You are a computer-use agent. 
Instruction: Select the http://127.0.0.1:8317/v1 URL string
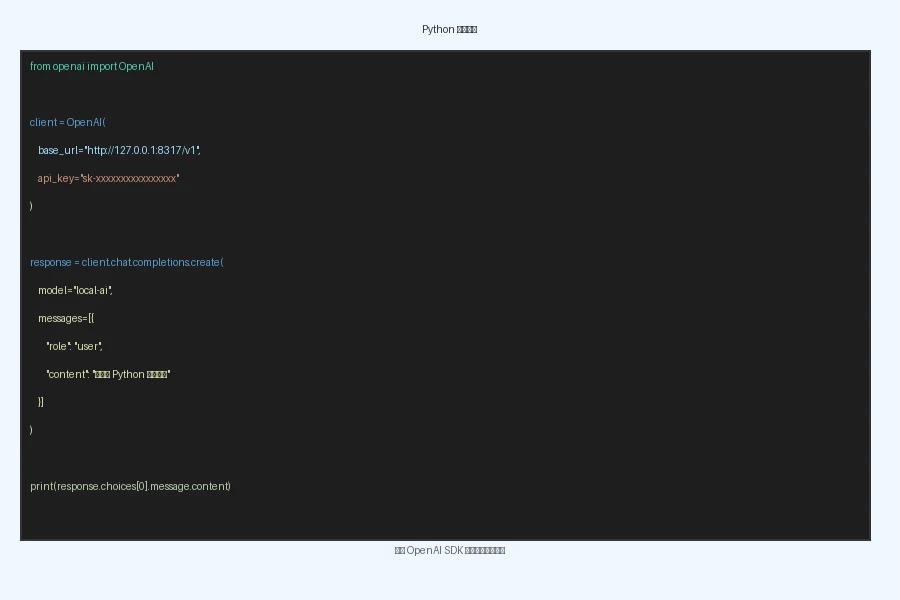(143, 151)
